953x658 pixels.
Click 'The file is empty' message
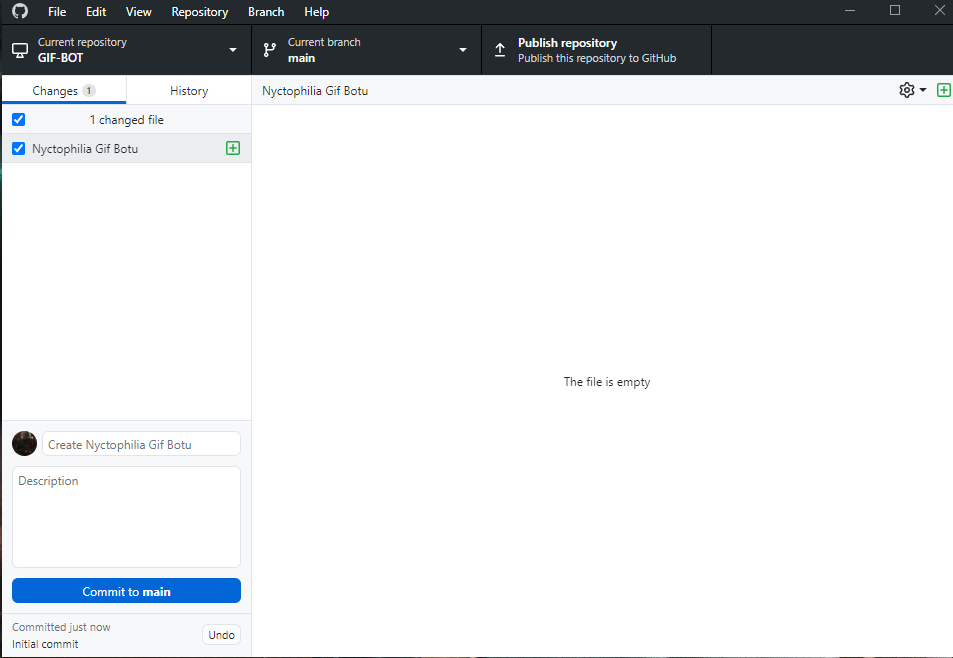point(607,382)
